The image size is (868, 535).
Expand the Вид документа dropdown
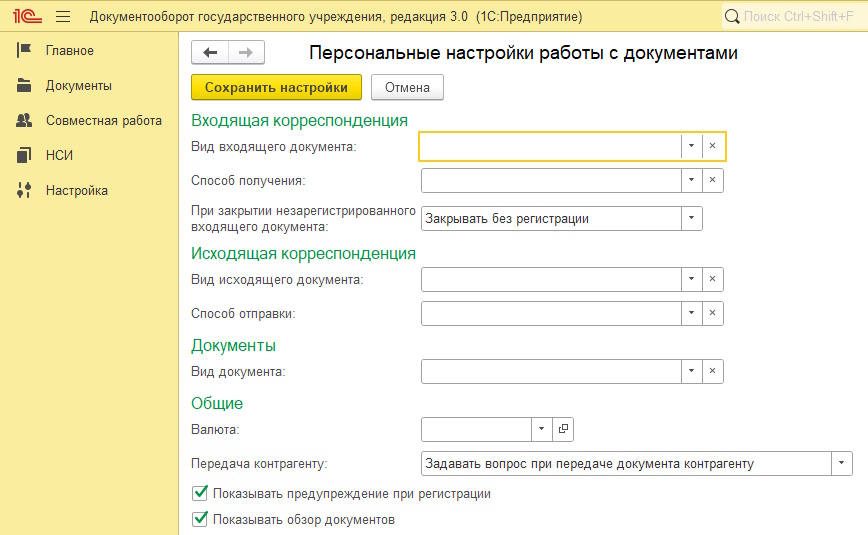691,371
